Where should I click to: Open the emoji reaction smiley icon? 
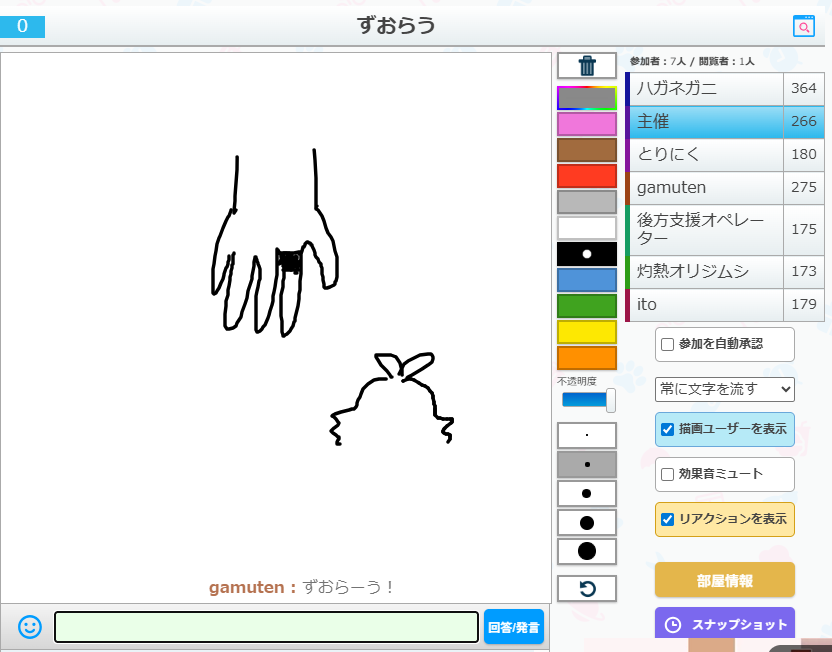click(30, 627)
